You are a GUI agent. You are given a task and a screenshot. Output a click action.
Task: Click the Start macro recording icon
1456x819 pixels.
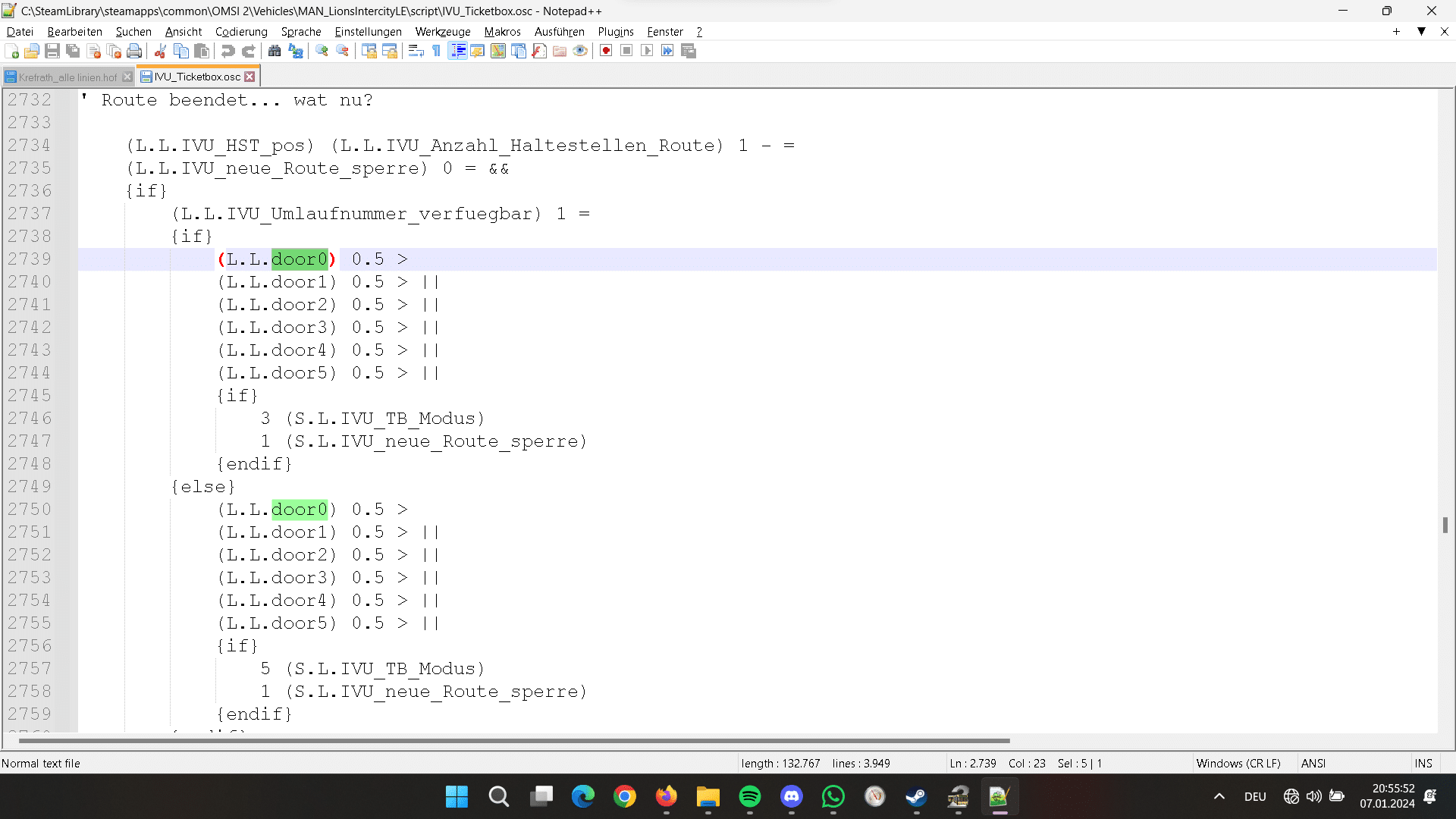coord(606,51)
